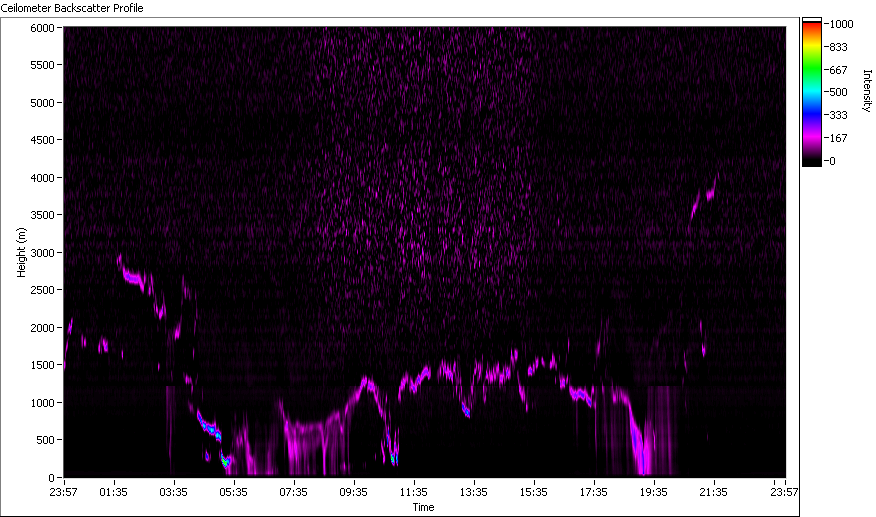
Task: Click the 13:35 time axis label
Action: pos(474,492)
